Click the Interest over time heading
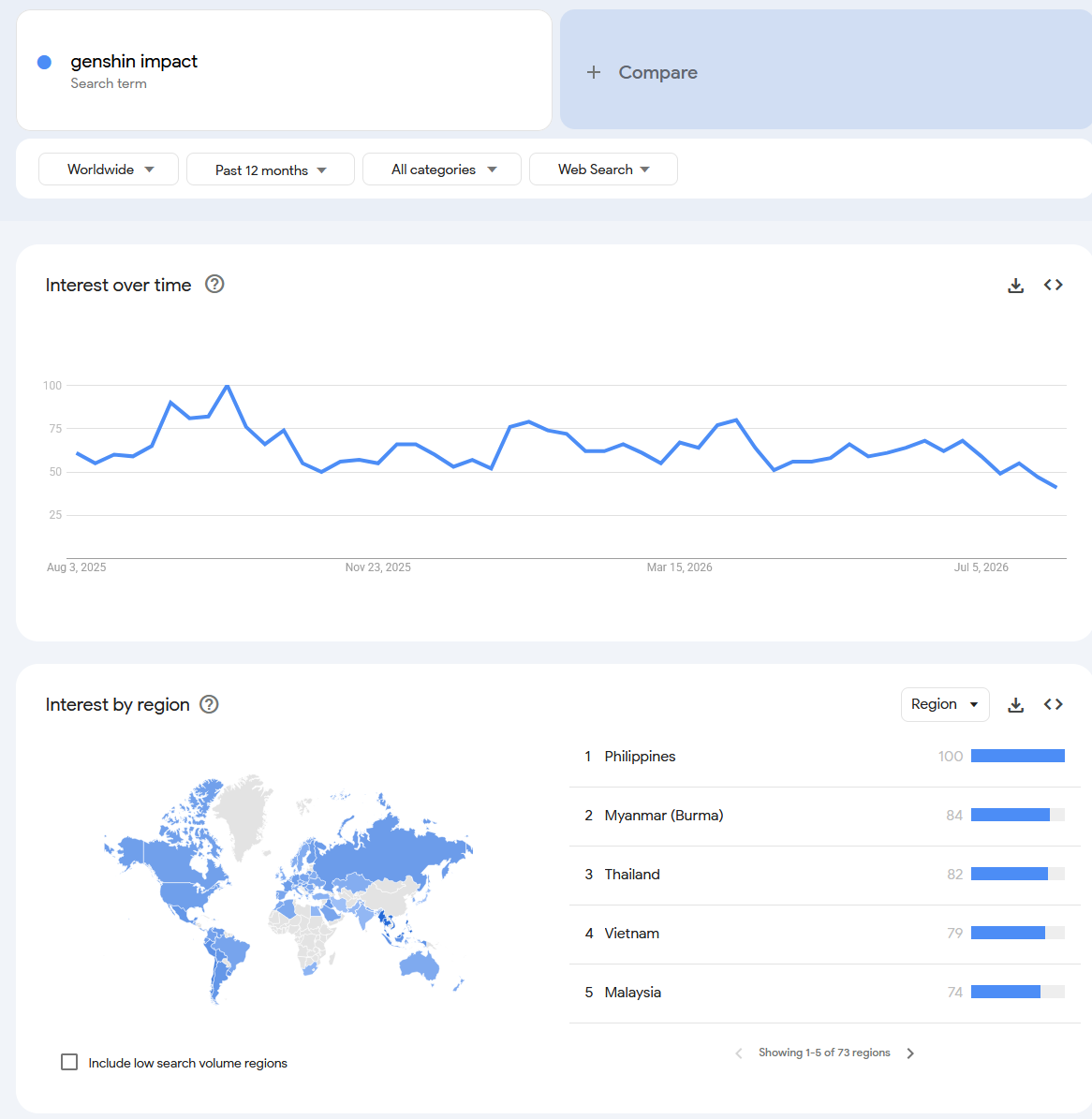The height and width of the screenshot is (1119, 1092). click(119, 285)
